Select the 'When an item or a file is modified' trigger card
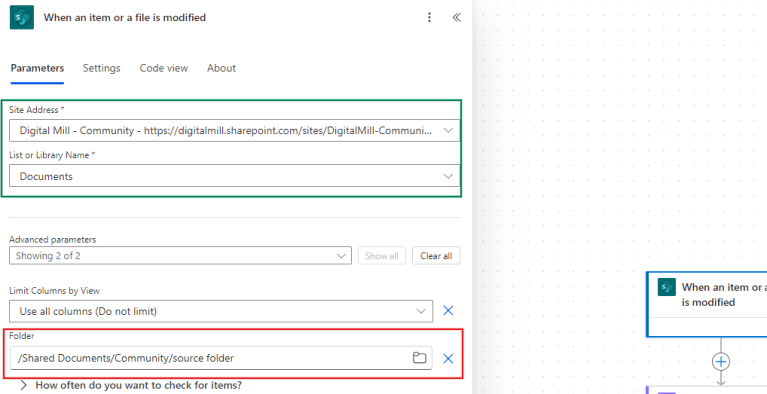Screen dimensions: 767x394 click(707, 304)
